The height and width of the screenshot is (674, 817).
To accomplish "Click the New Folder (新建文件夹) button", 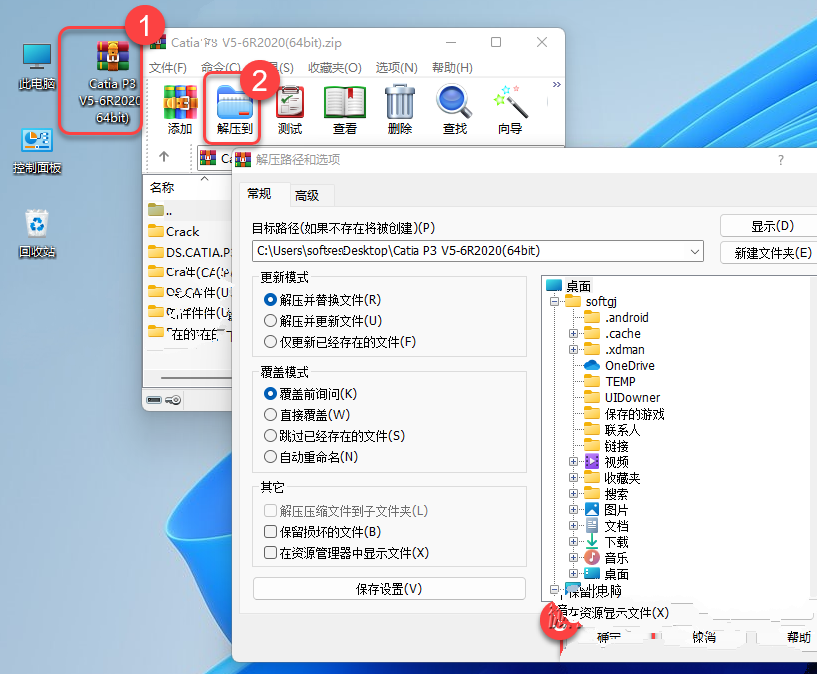I will 771,253.
